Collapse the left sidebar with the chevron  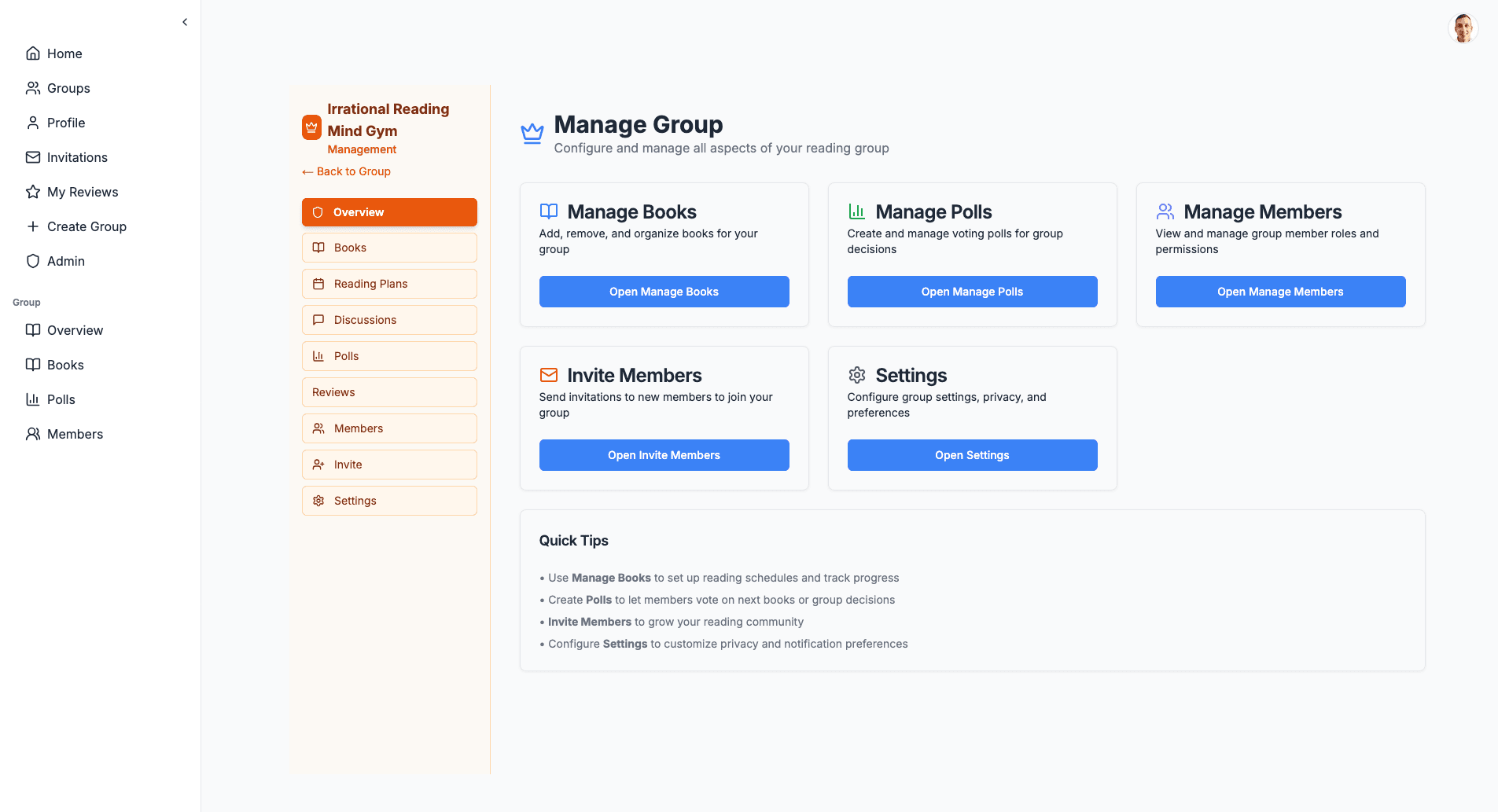click(185, 22)
